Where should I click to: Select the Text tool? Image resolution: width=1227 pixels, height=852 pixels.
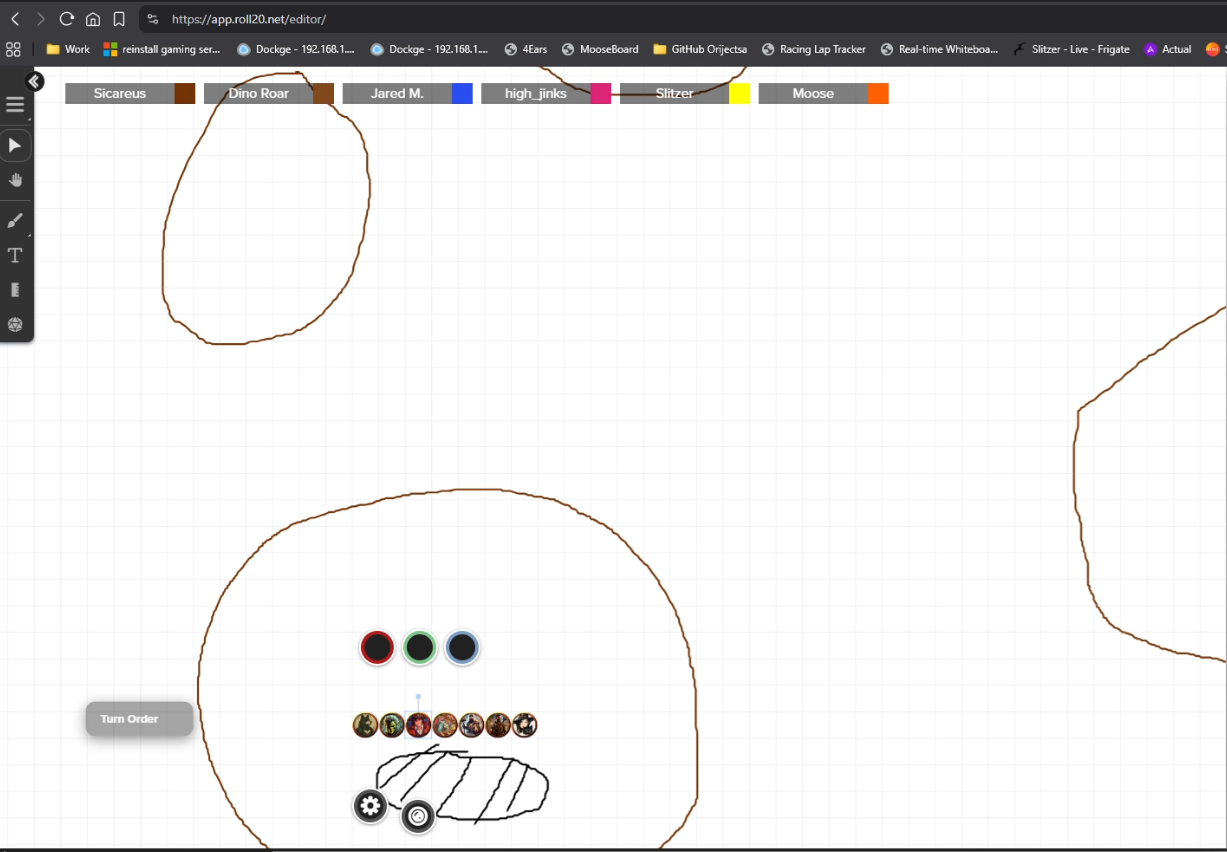pyautogui.click(x=15, y=256)
